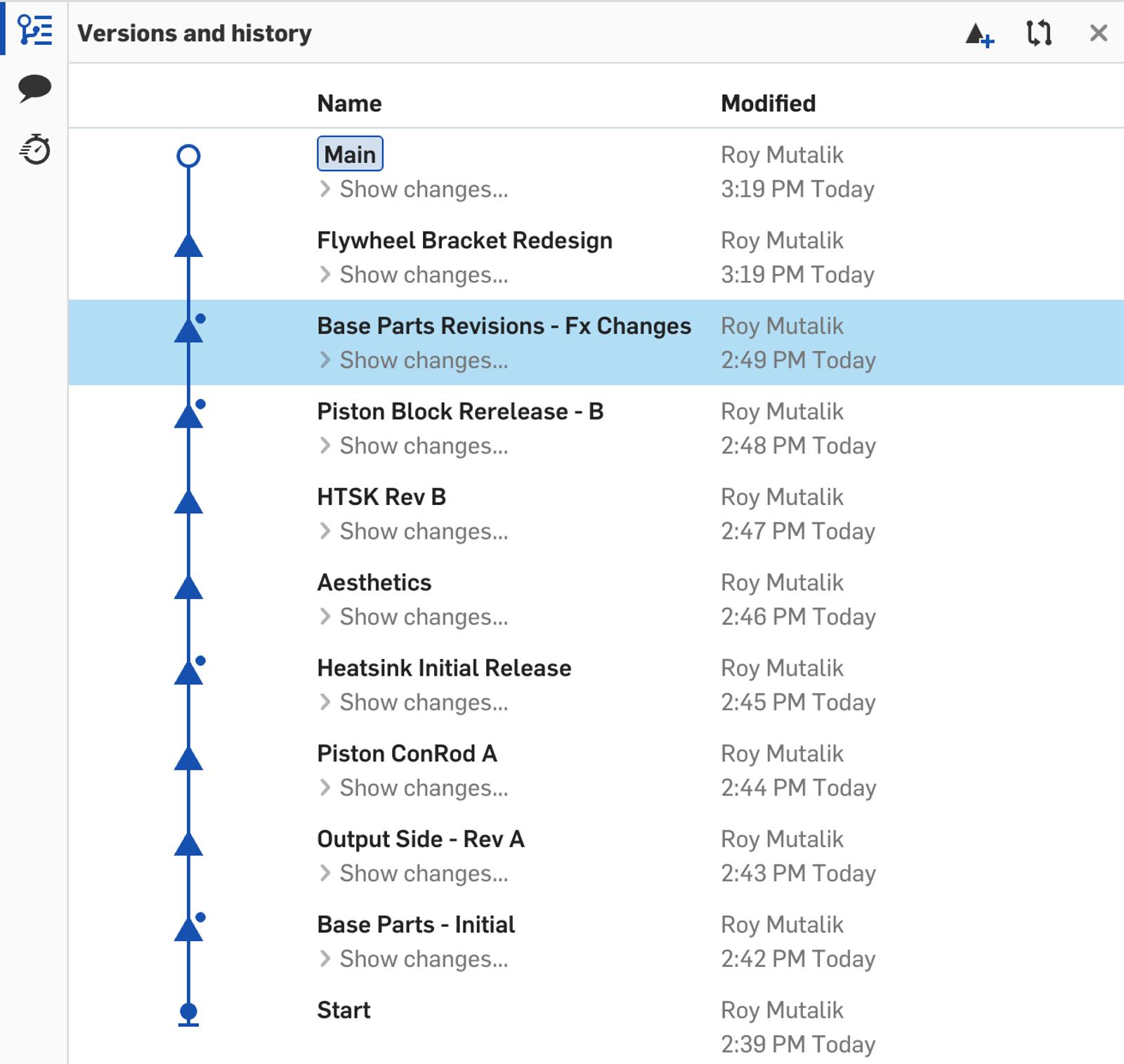Screen dimensions: 1124x1064
Task: Select the Main workspace label
Action: click(x=350, y=155)
